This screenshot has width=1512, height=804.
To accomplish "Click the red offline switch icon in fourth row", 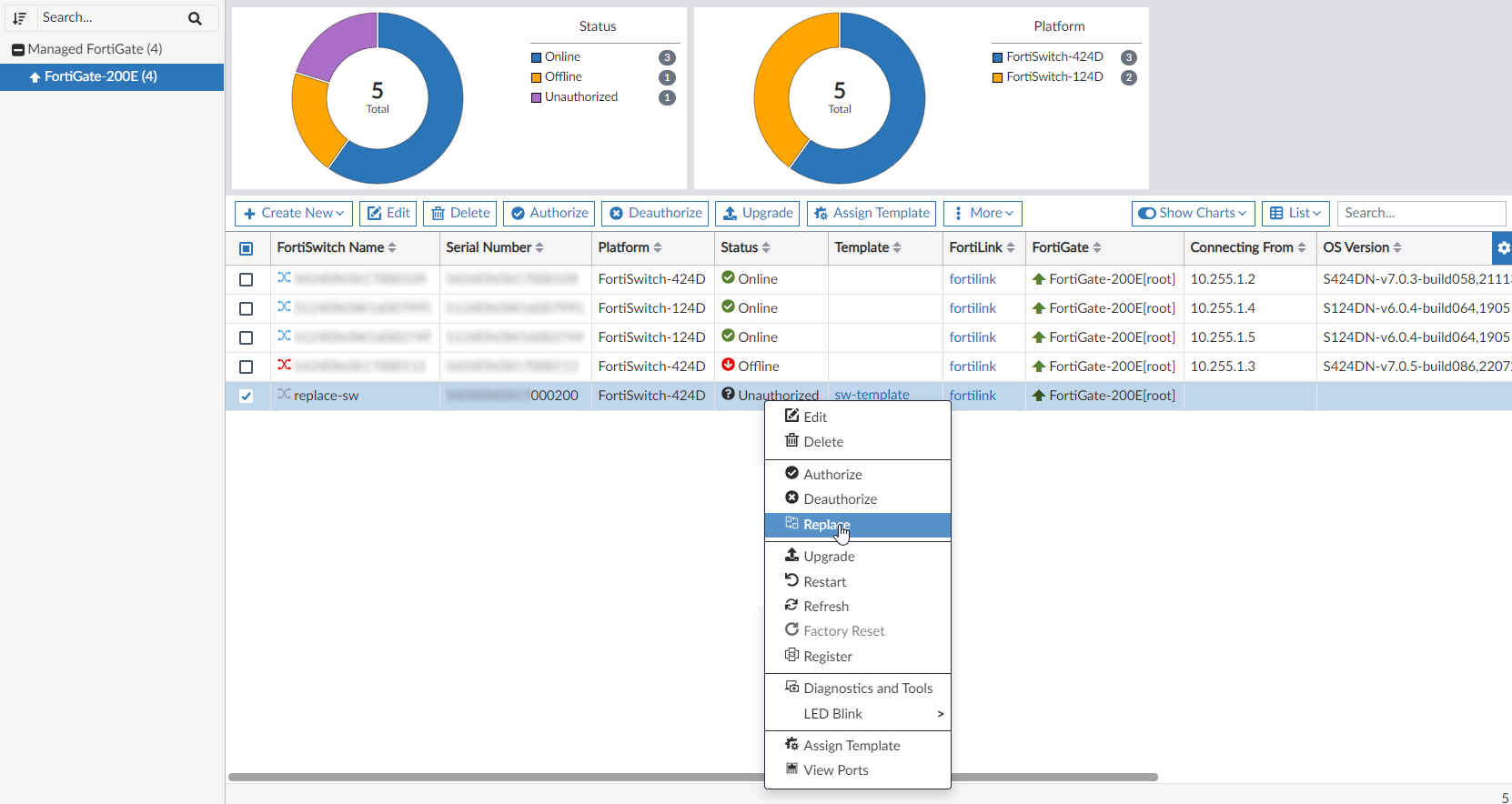I will [x=284, y=365].
